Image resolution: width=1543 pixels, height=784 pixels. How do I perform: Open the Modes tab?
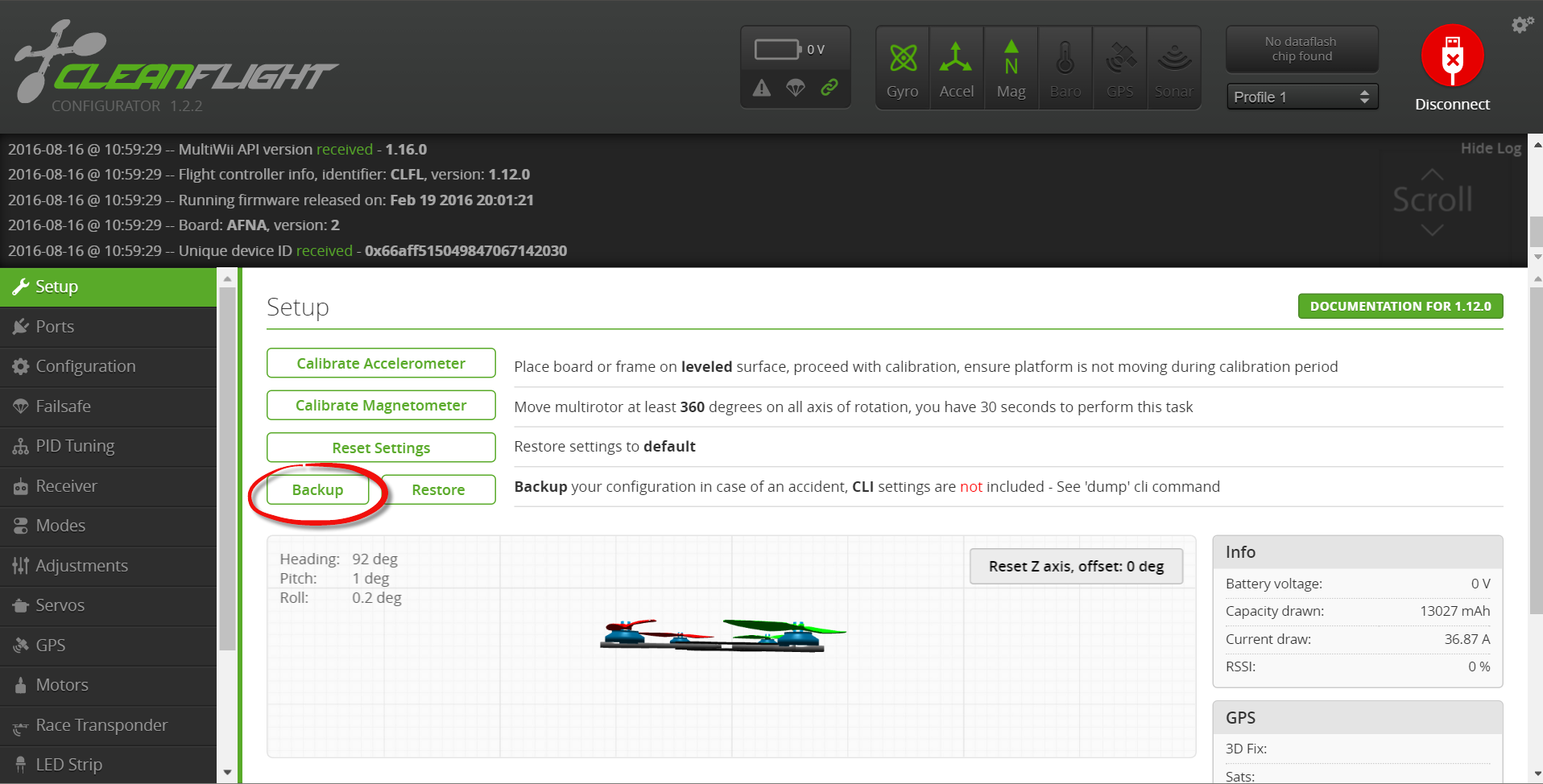[108, 526]
